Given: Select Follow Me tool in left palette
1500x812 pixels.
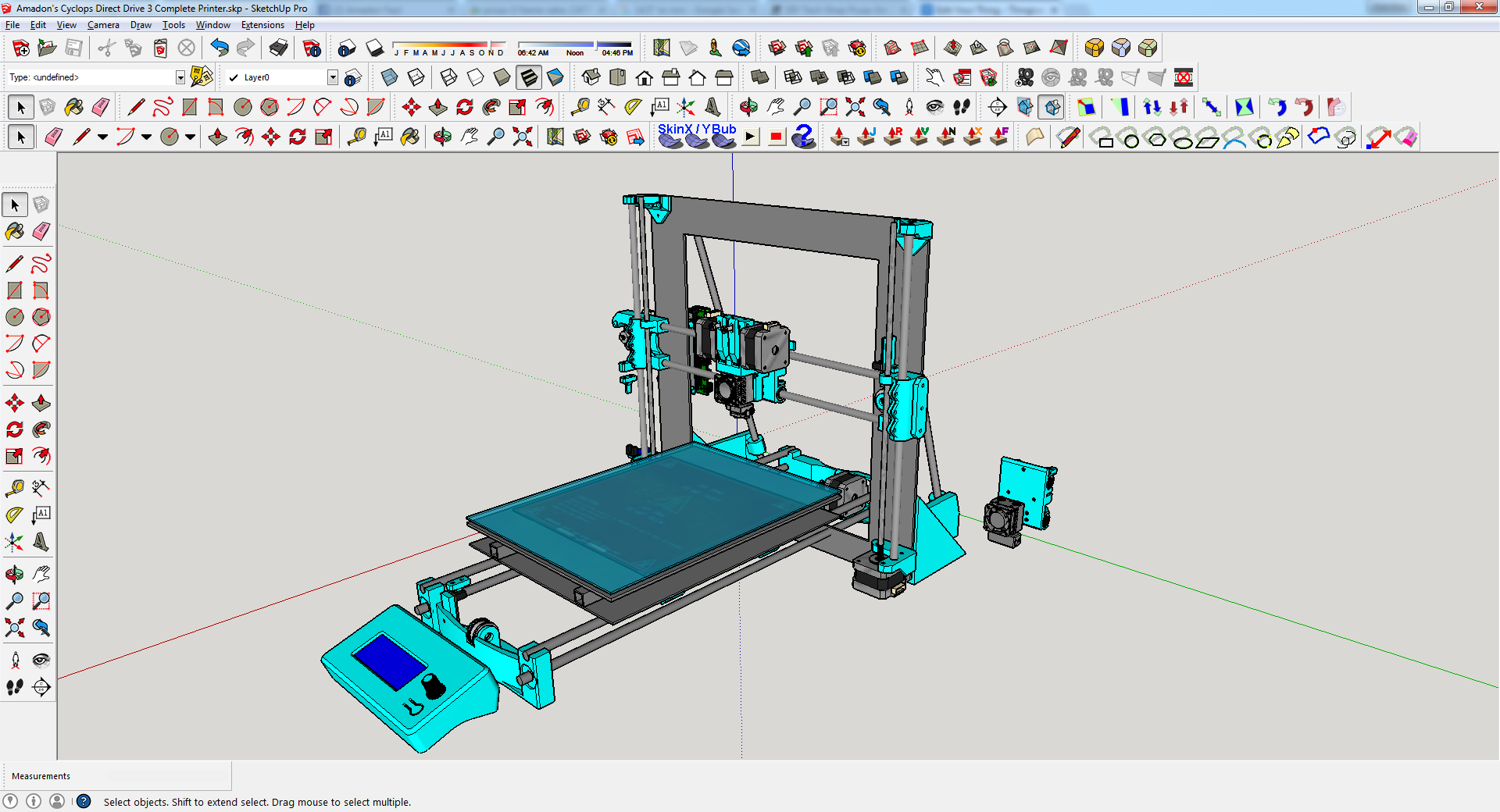Looking at the screenshot, I should coord(41,429).
